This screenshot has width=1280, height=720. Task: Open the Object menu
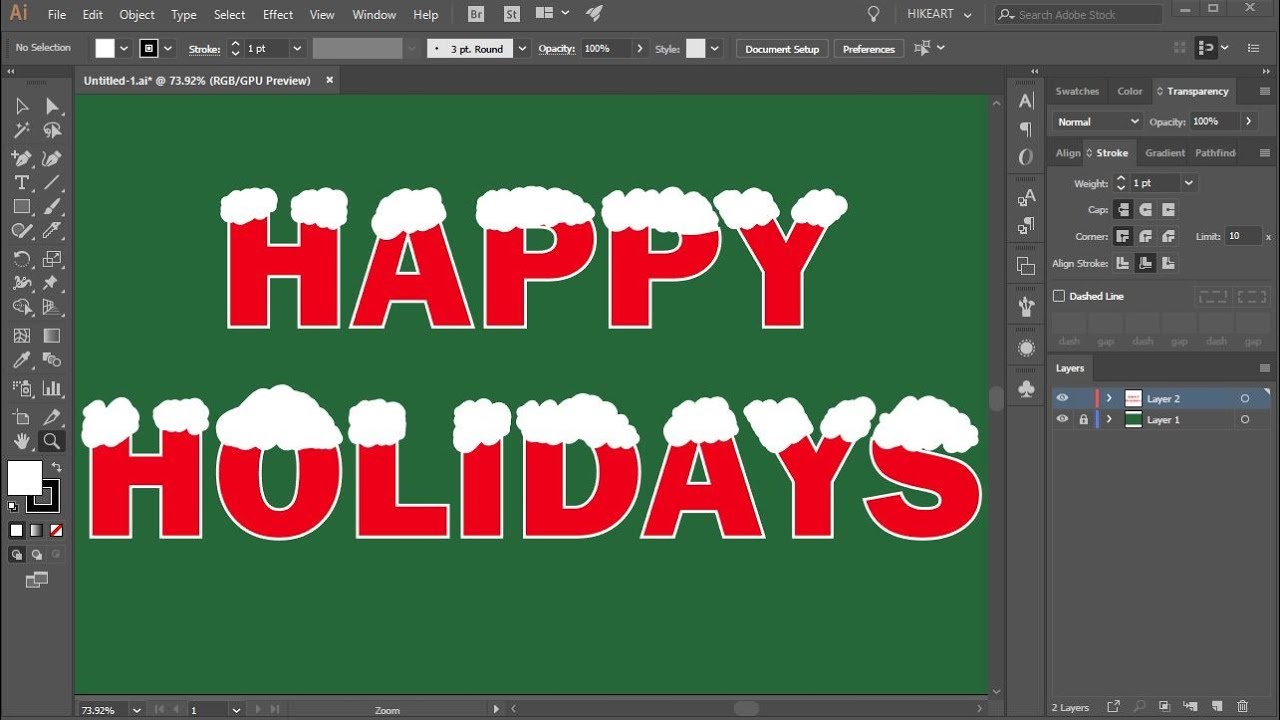[137, 14]
